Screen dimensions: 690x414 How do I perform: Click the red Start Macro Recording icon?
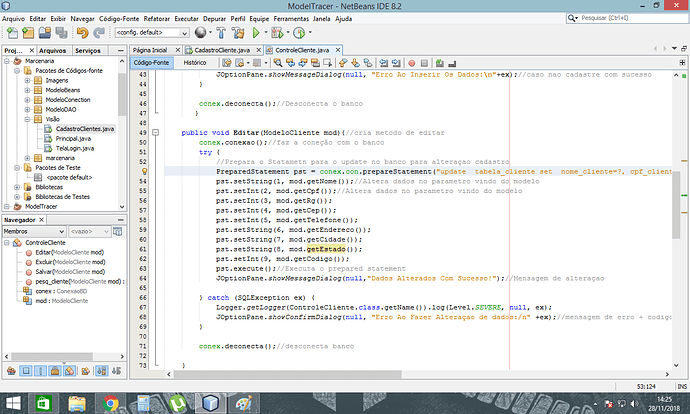click(x=412, y=63)
